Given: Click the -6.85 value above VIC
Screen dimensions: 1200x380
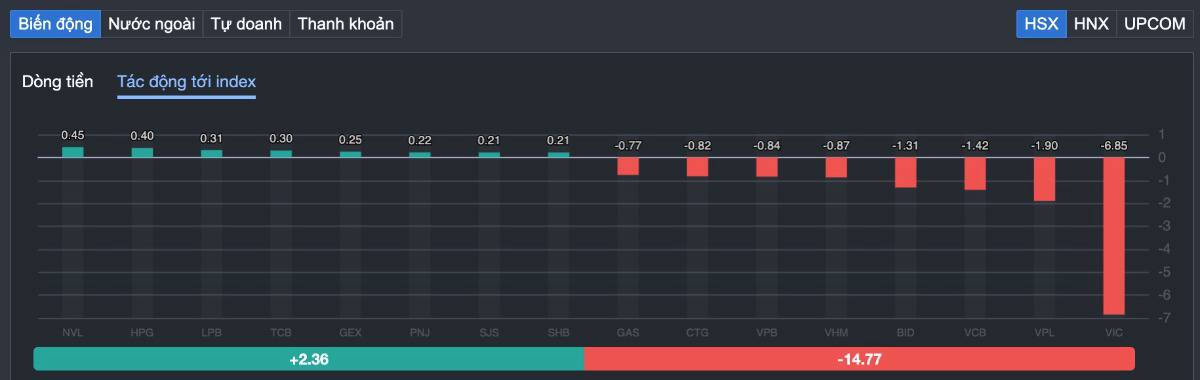Looking at the screenshot, I should click(x=1114, y=146).
